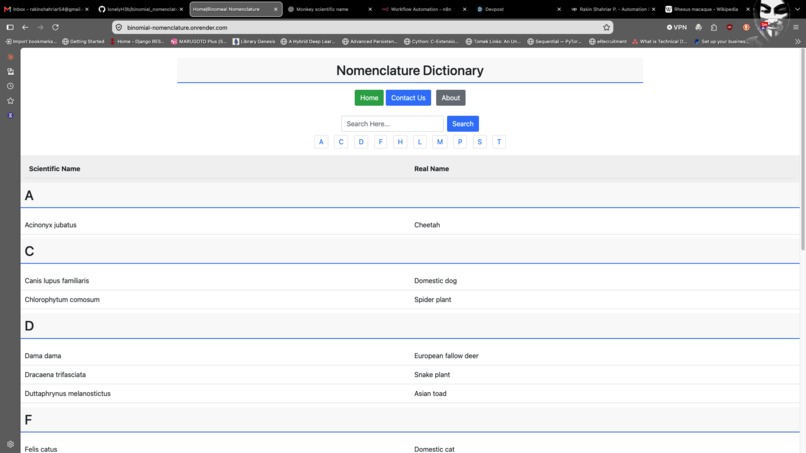Screen dimensions: 806x453
Task: Open the eRecruitment bookmark
Action: pyautogui.click(x=608, y=42)
